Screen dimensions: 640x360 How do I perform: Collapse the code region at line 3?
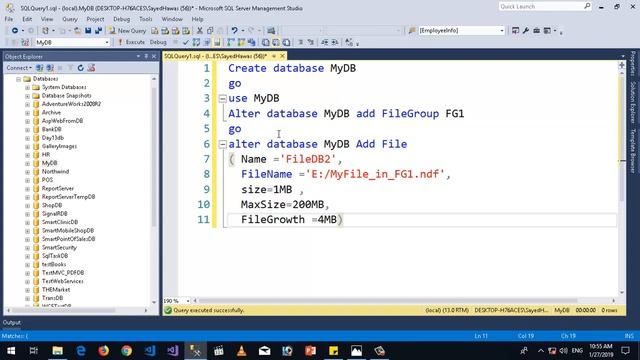coord(222,98)
